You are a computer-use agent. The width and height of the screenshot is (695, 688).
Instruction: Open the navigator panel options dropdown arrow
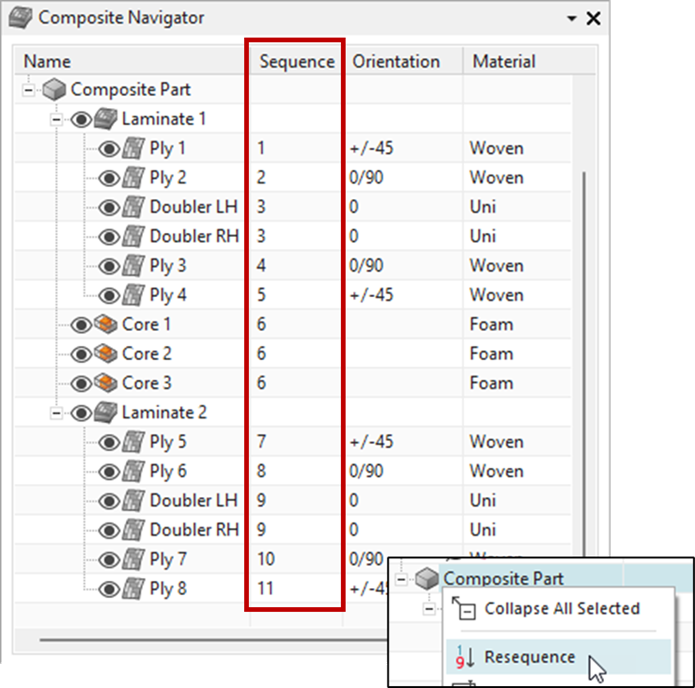pos(571,18)
